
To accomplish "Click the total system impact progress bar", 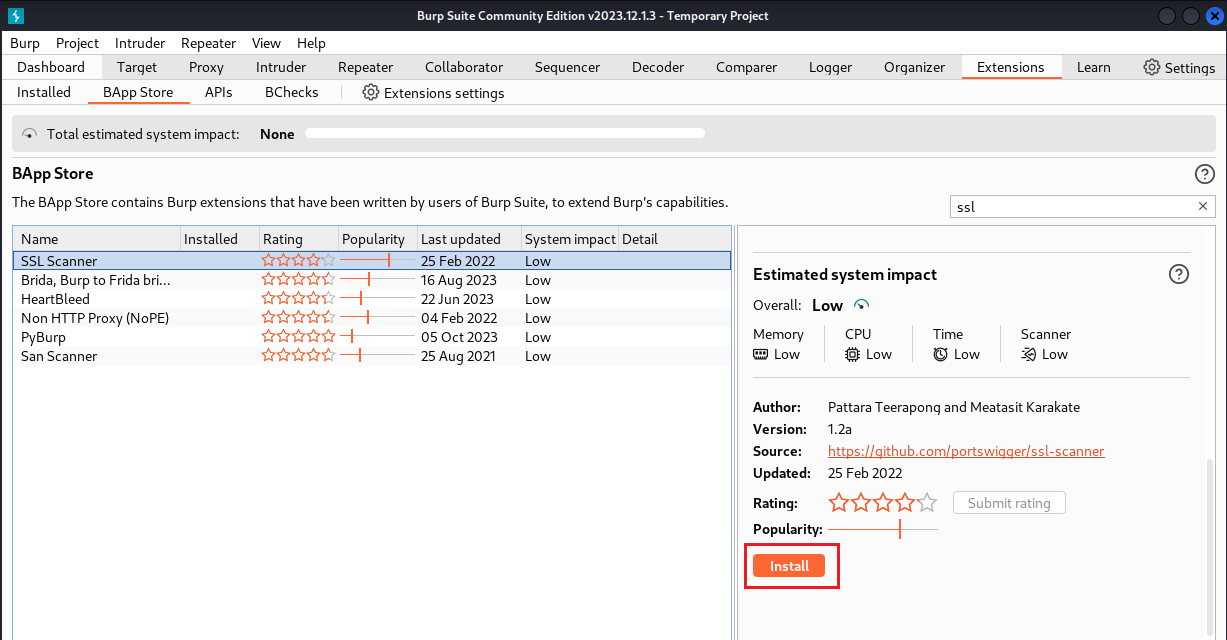I will pos(505,133).
